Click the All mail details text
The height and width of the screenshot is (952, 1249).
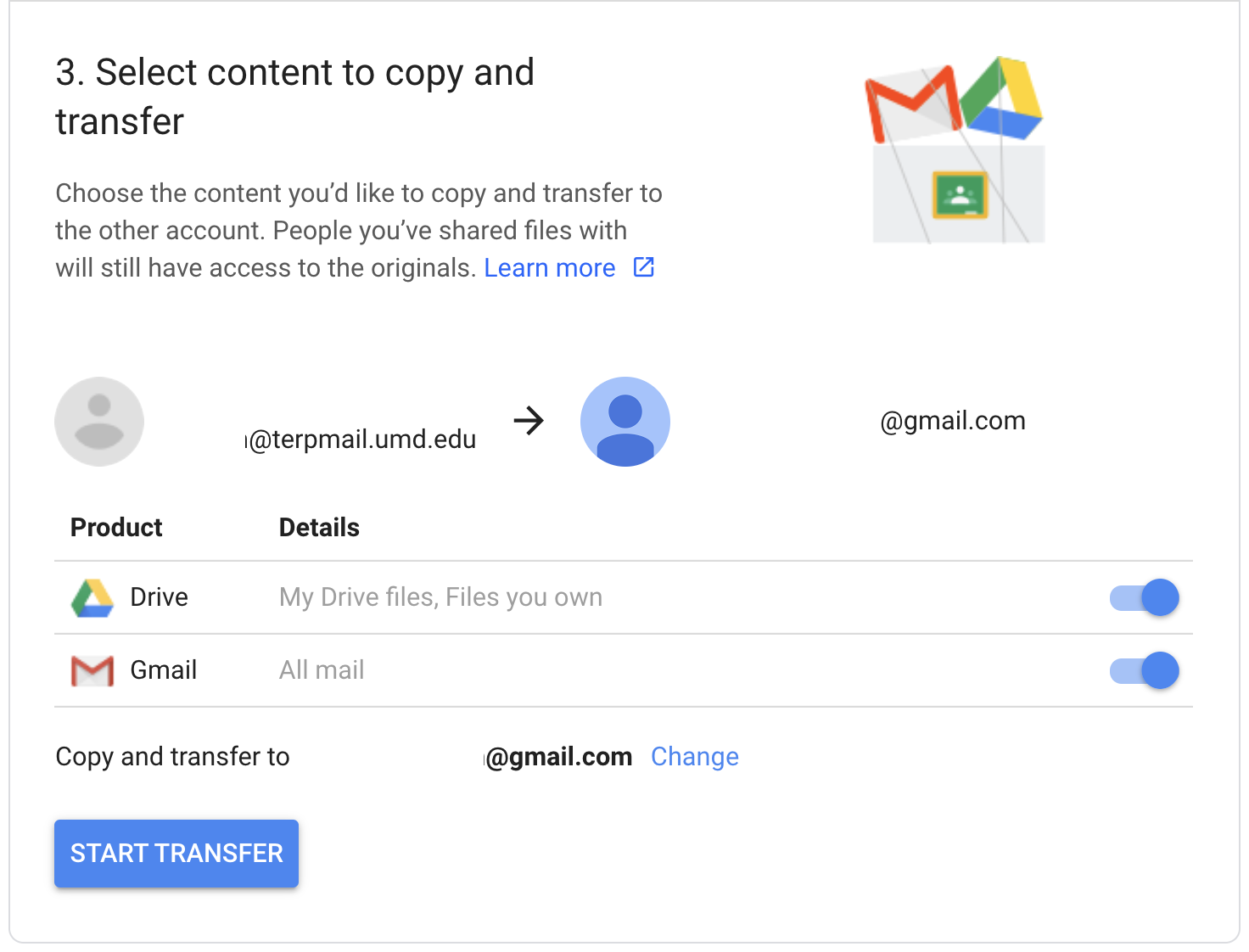[x=321, y=669]
